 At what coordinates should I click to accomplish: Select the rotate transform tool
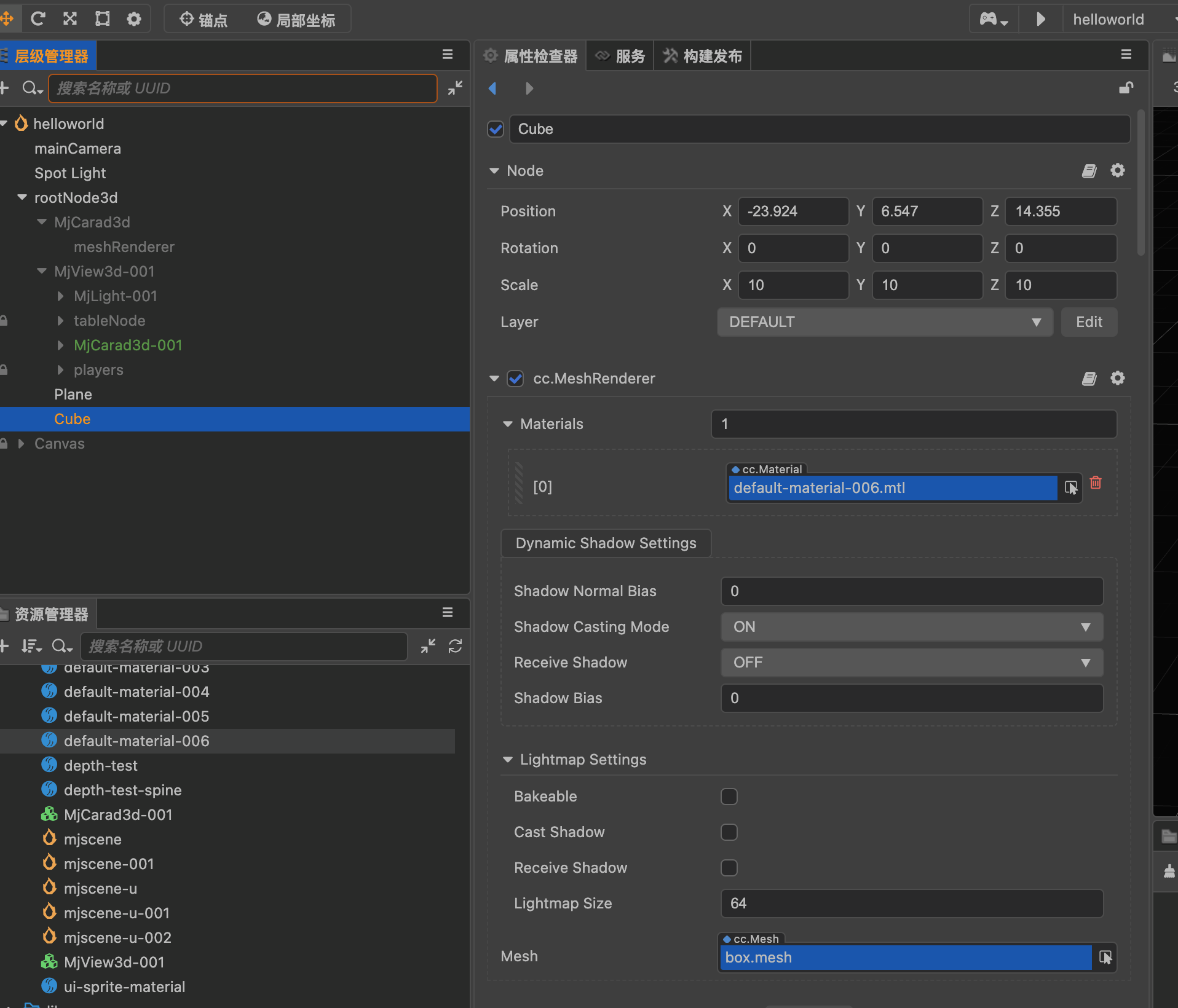(38, 19)
